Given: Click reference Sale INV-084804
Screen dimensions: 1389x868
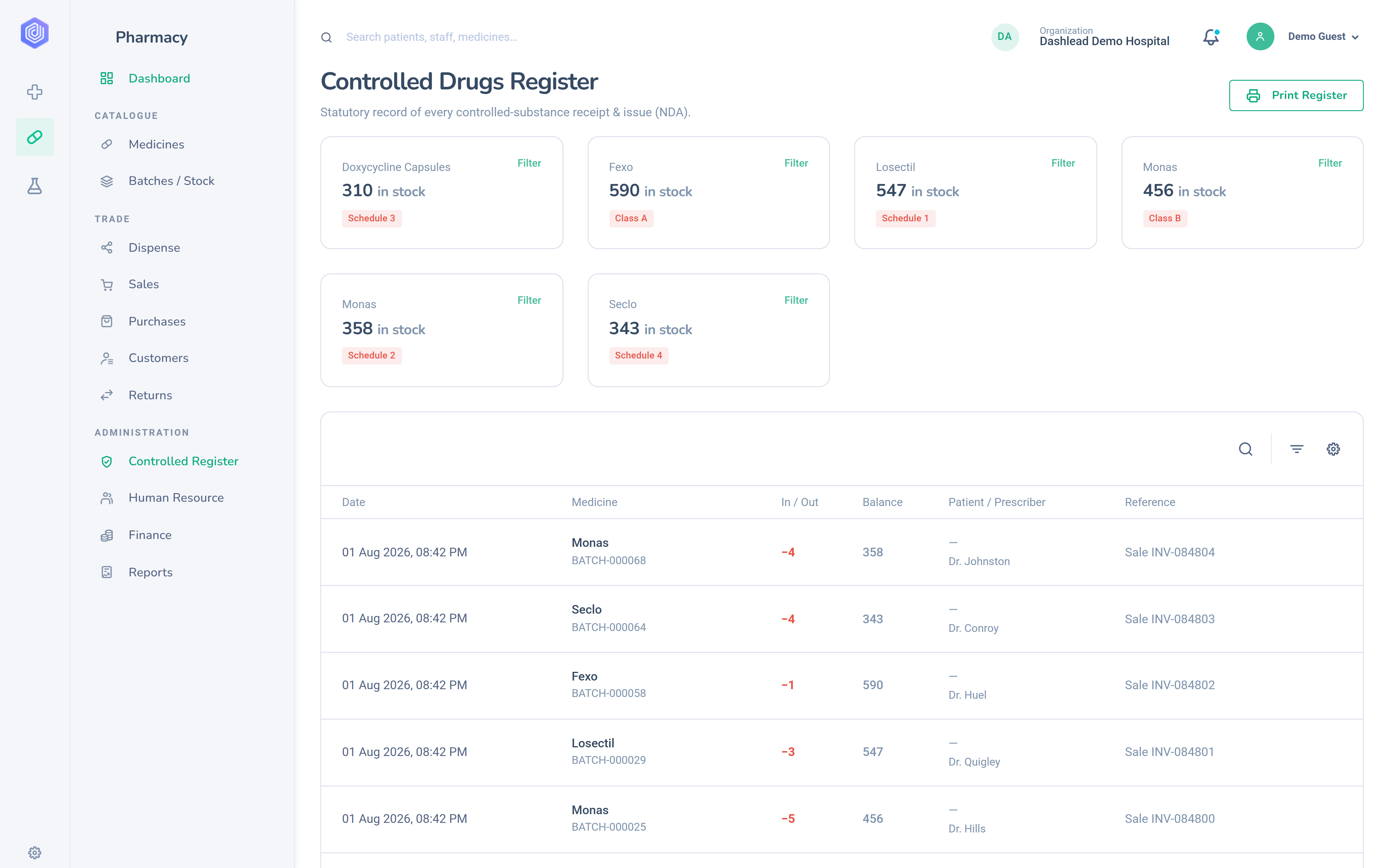Looking at the screenshot, I should point(1170,552).
